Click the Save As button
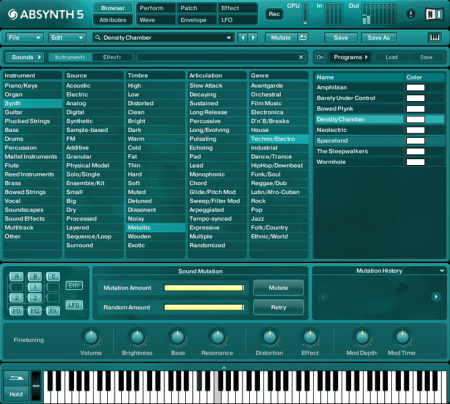Screen dimensions: 450x404 (x=379, y=38)
